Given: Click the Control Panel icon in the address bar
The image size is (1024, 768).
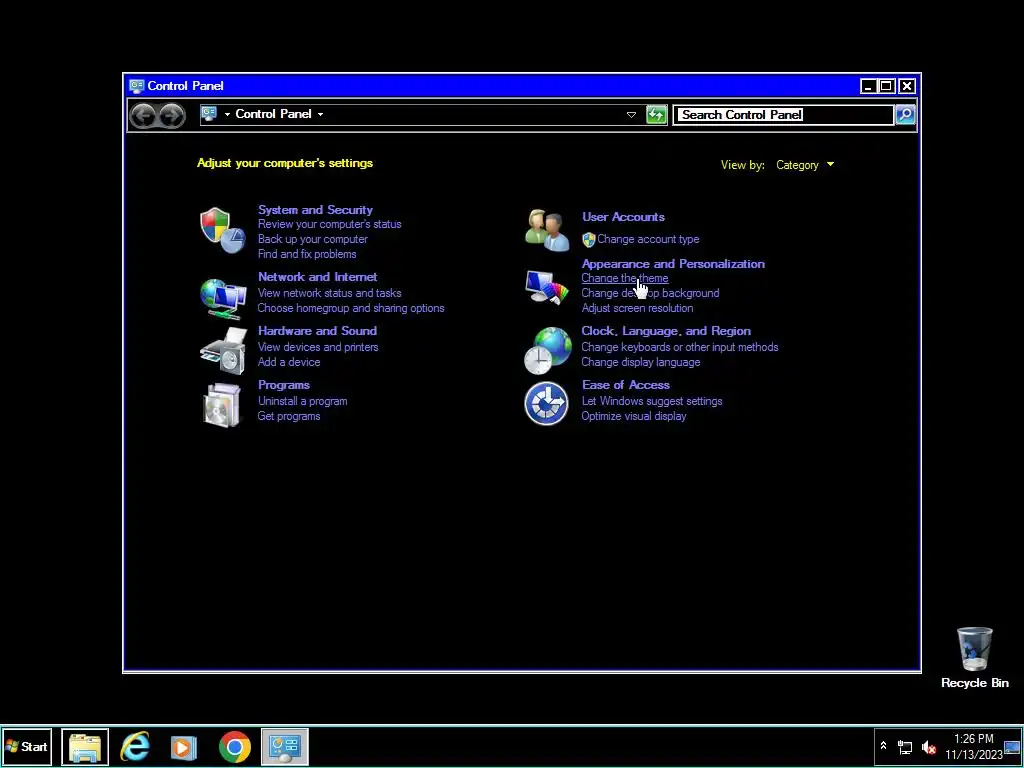Looking at the screenshot, I should coord(209,114).
